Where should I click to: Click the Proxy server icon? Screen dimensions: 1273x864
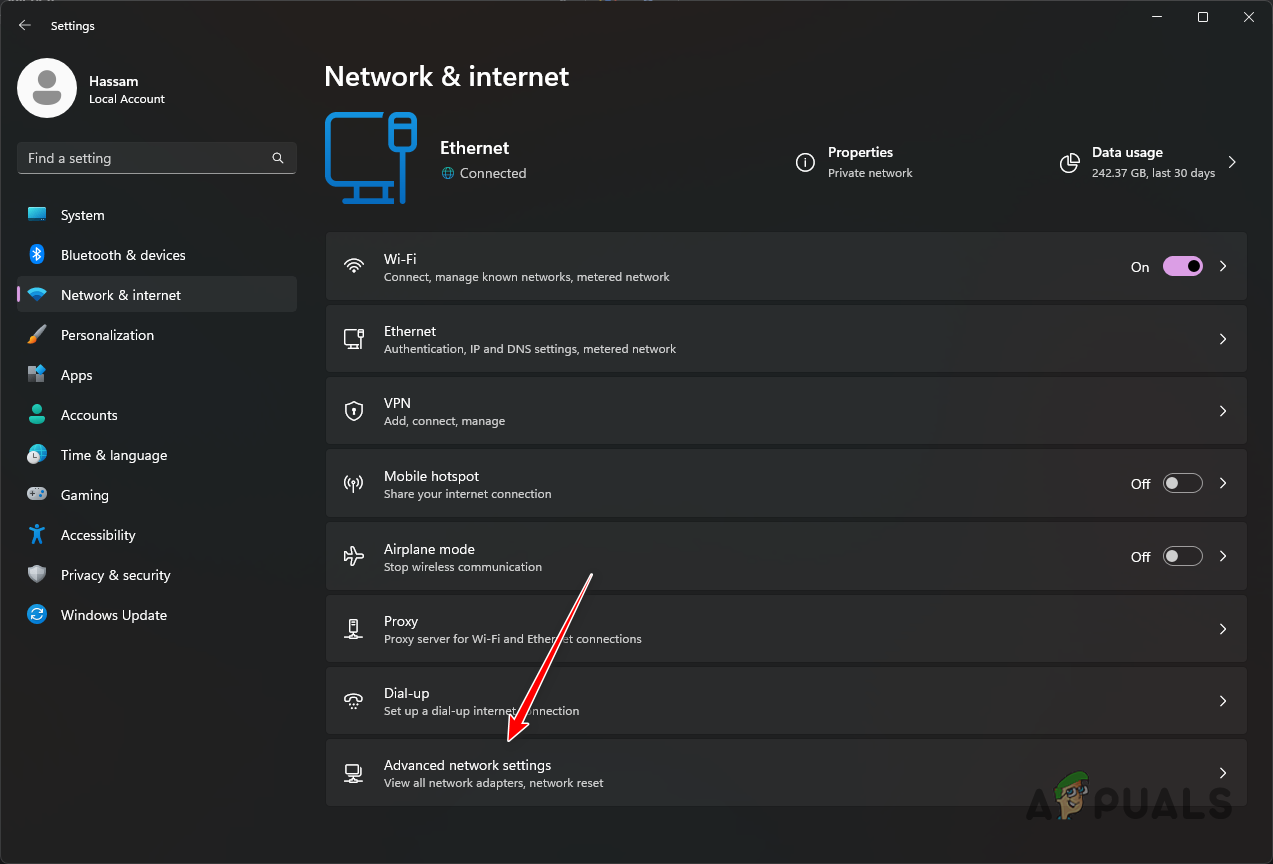353,628
